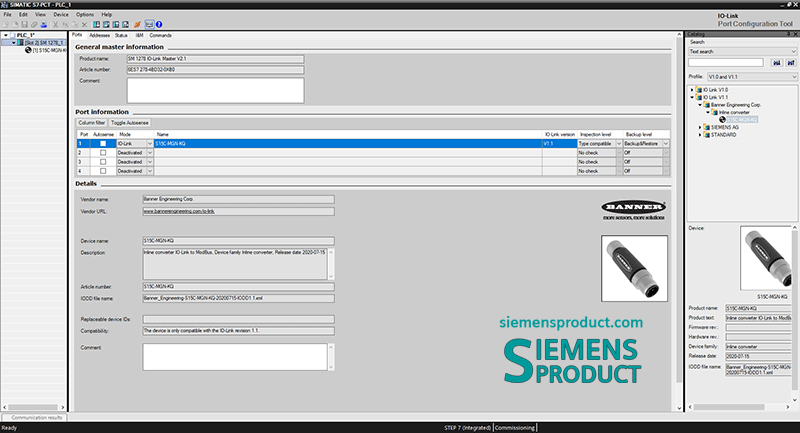The width and height of the screenshot is (800, 433).
Task: Click the paperclip toolbar icon
Action: (34, 24)
